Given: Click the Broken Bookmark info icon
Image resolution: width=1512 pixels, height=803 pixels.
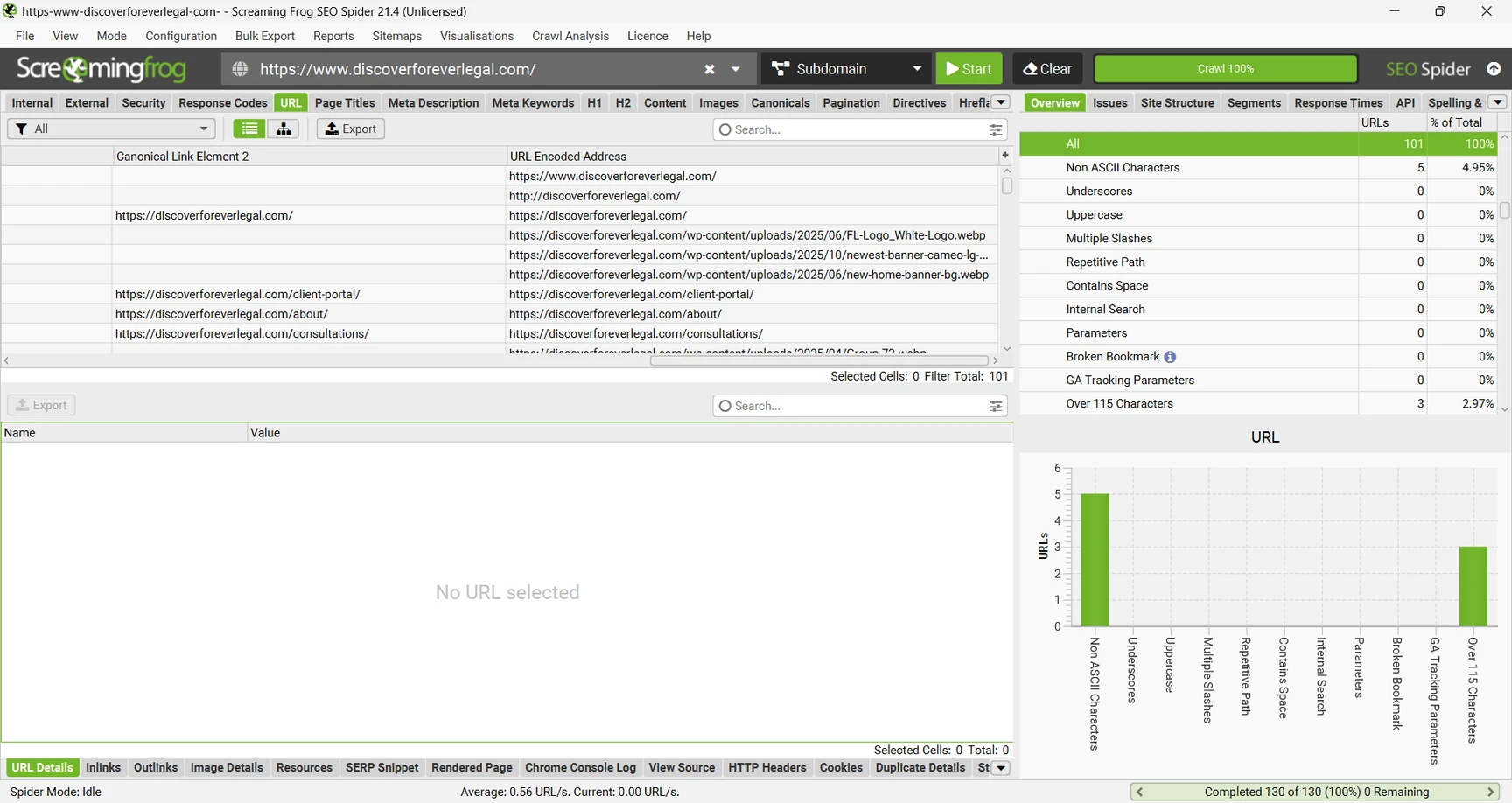Looking at the screenshot, I should coord(1170,357).
